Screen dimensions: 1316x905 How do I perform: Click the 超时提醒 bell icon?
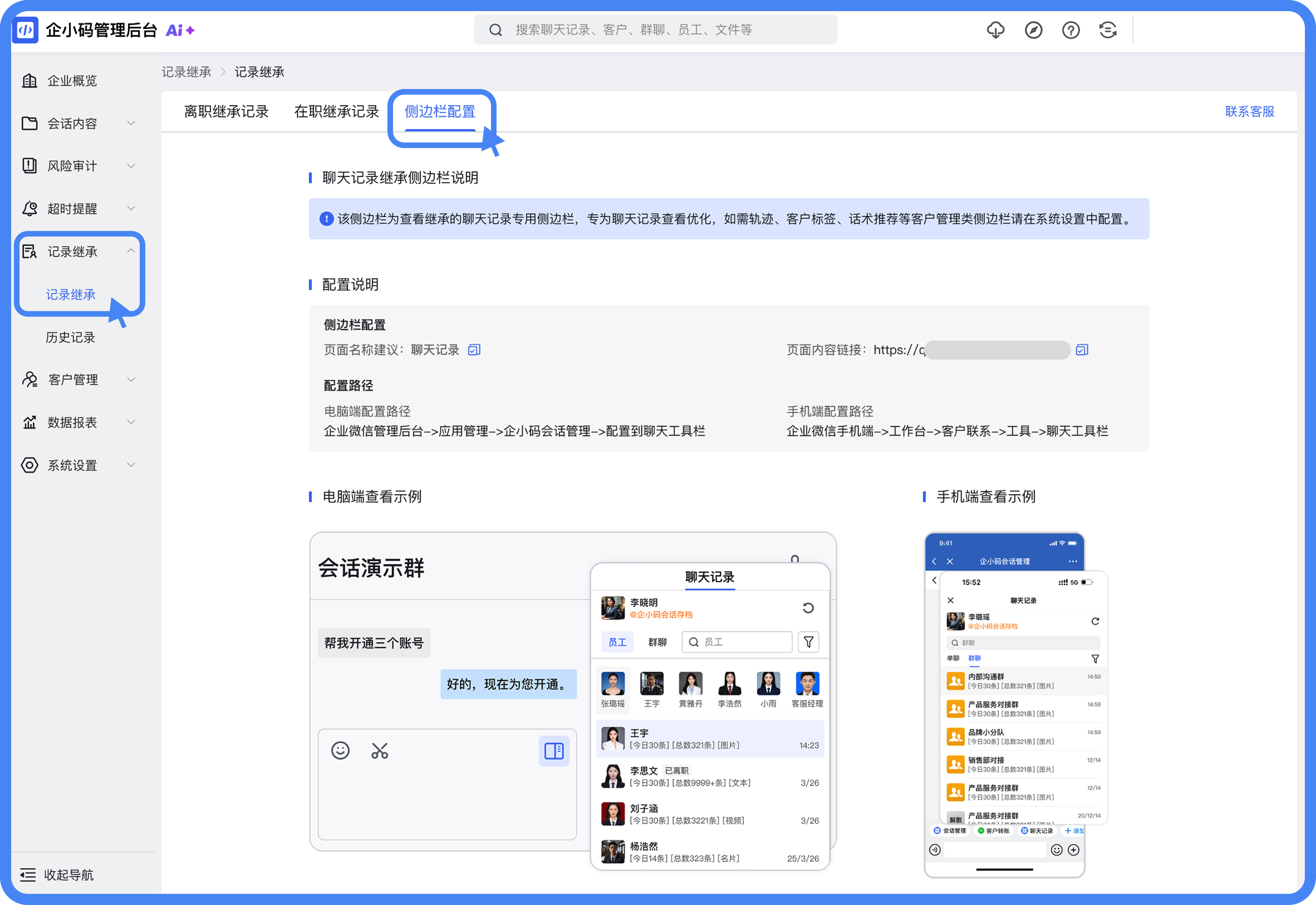click(30, 209)
